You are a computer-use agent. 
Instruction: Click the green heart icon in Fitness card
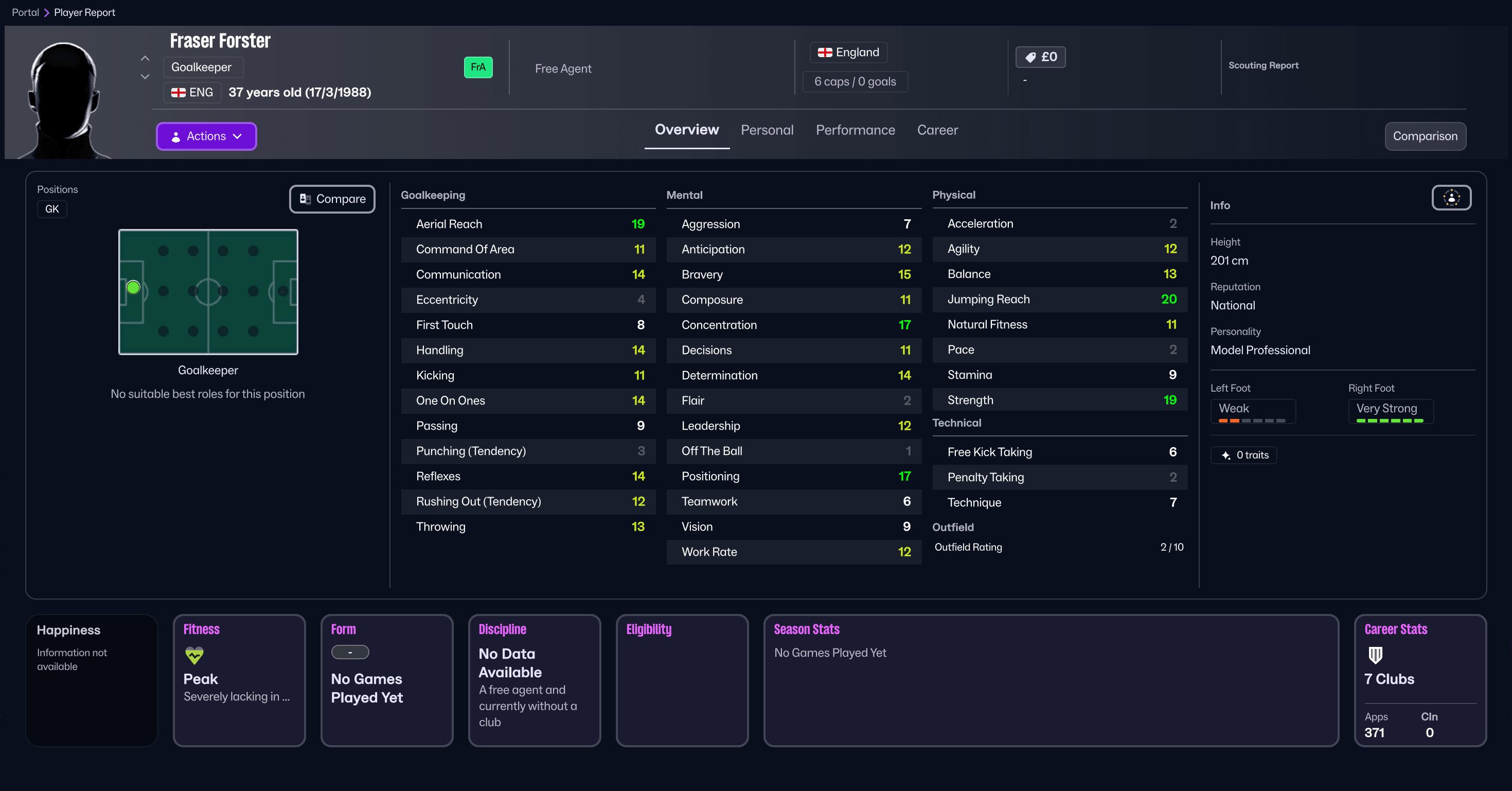[x=194, y=655]
